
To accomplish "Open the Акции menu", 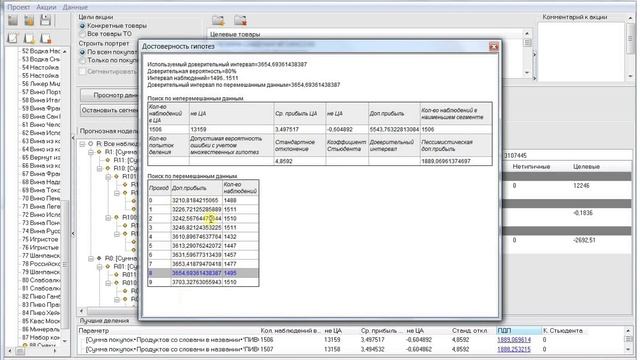I will click(46, 7).
